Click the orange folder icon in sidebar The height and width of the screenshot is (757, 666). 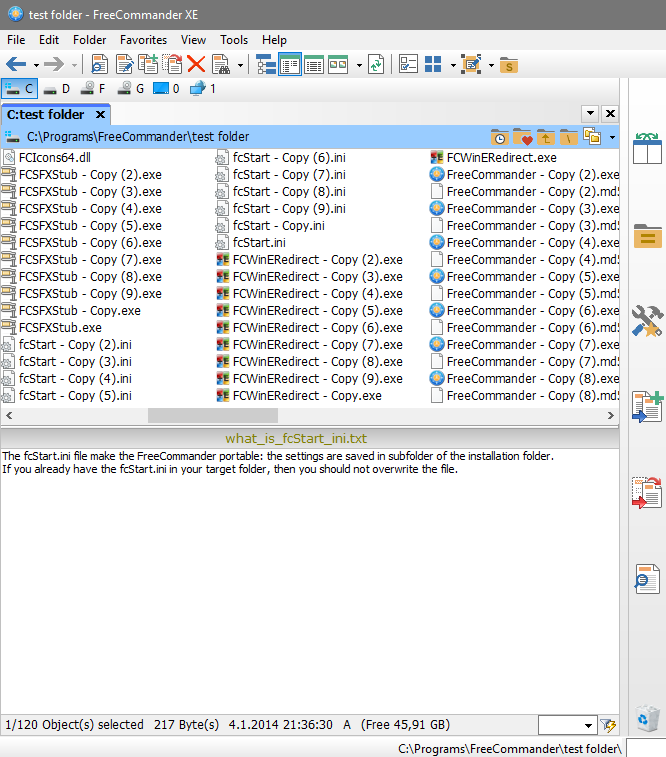click(648, 236)
